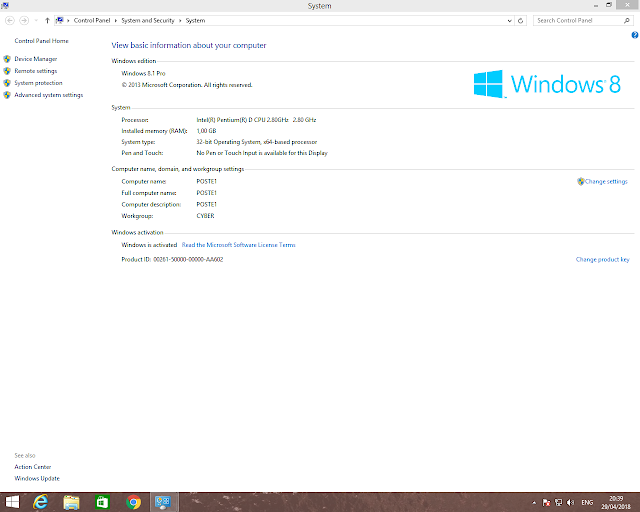
Task: Launch Google Chrome from taskbar
Action: 133,502
